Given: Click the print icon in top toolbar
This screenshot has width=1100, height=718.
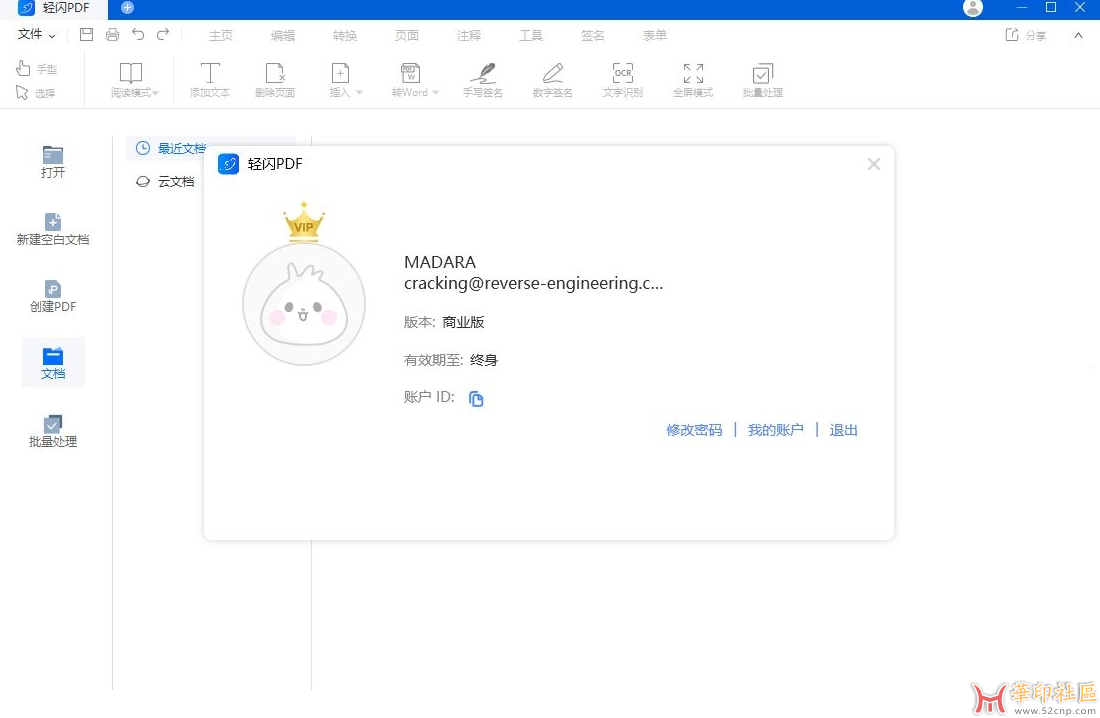Looking at the screenshot, I should [x=112, y=34].
